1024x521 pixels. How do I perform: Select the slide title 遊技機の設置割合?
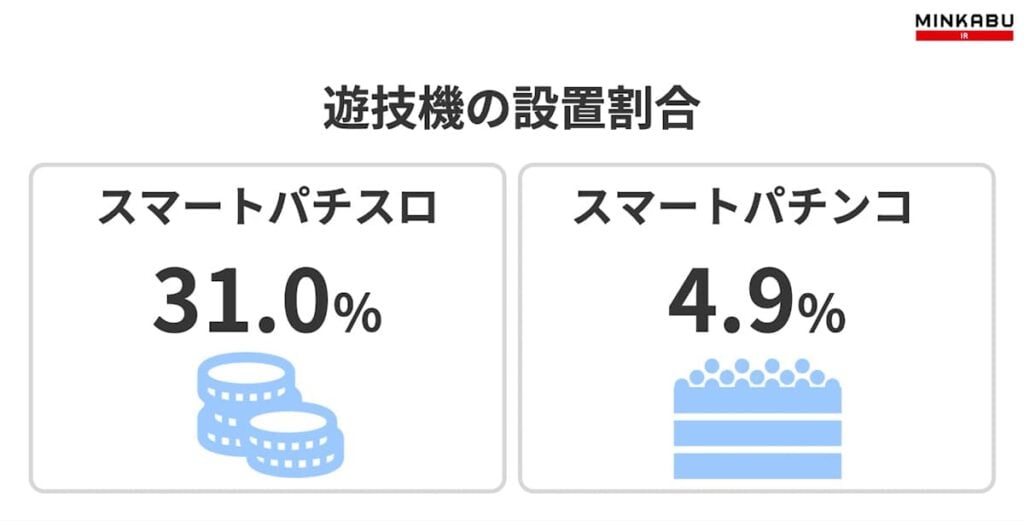510,110
